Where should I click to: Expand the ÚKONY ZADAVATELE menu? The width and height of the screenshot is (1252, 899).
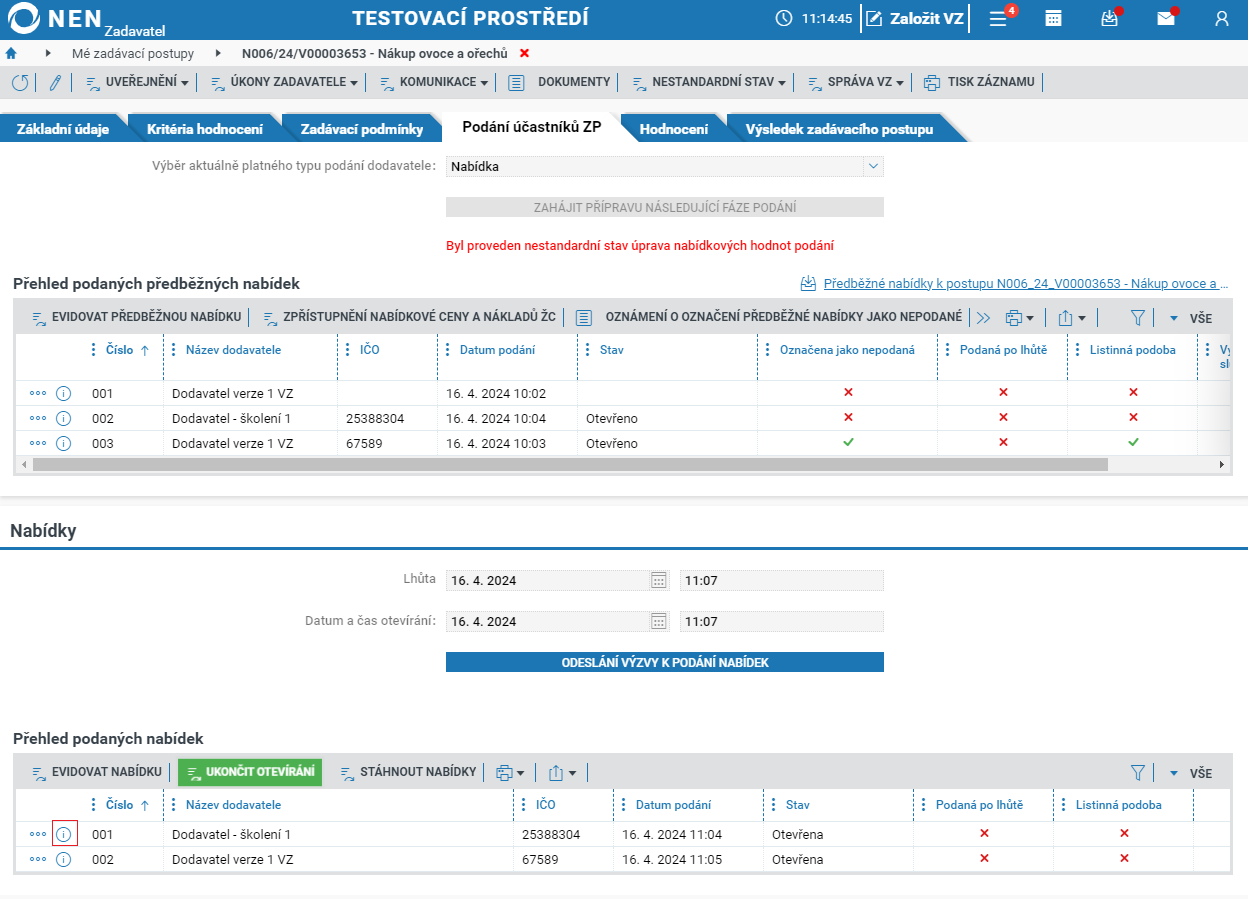[283, 82]
